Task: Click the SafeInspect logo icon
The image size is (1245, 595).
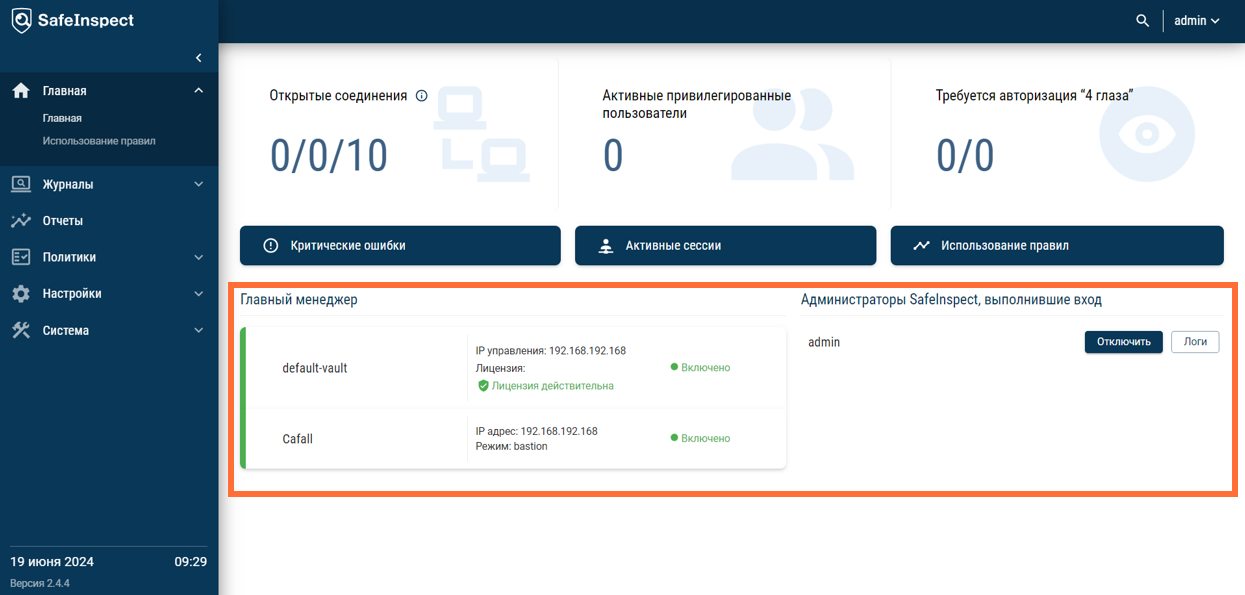Action: click(x=22, y=20)
